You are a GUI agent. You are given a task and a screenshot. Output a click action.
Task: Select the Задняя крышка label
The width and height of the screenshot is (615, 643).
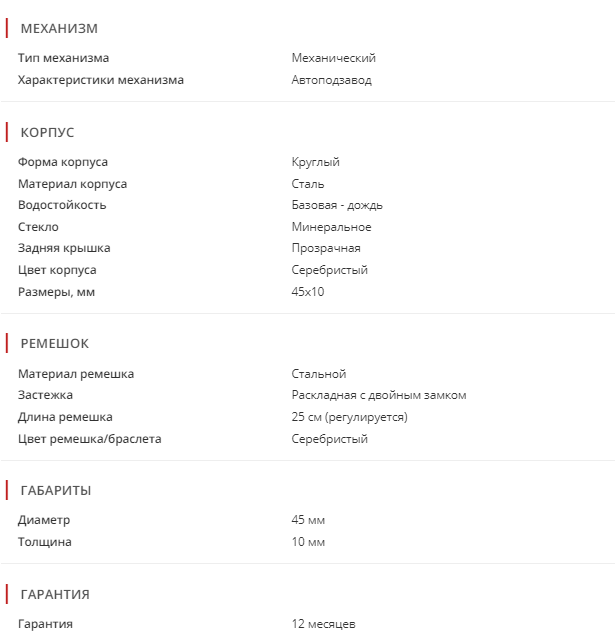click(64, 248)
